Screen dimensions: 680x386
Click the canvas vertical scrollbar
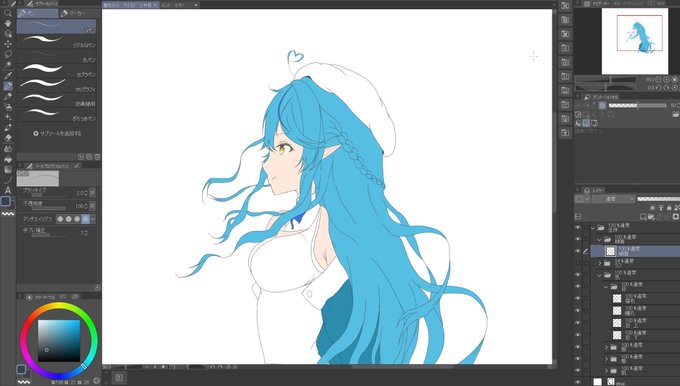pyautogui.click(x=555, y=186)
